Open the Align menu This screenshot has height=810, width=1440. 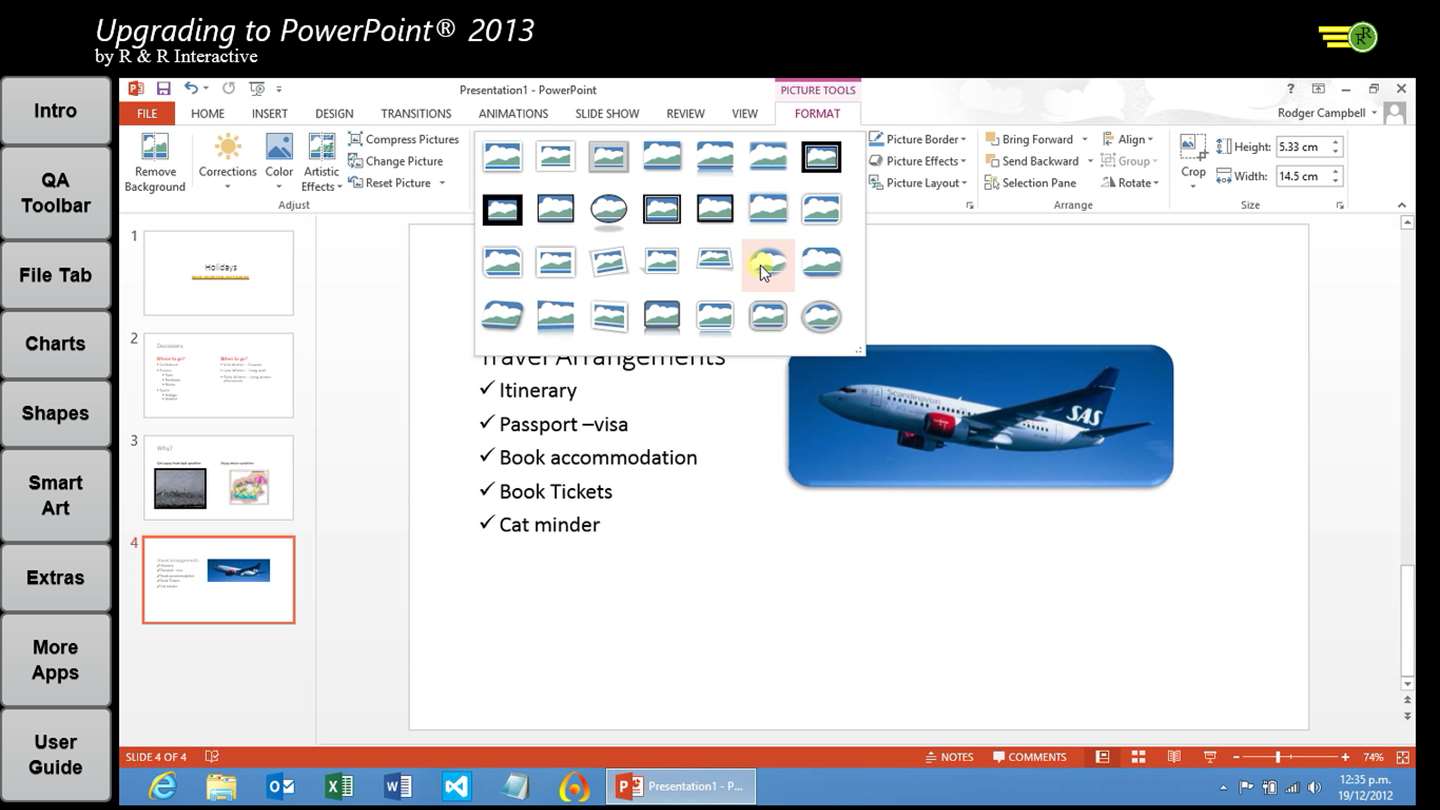1127,139
